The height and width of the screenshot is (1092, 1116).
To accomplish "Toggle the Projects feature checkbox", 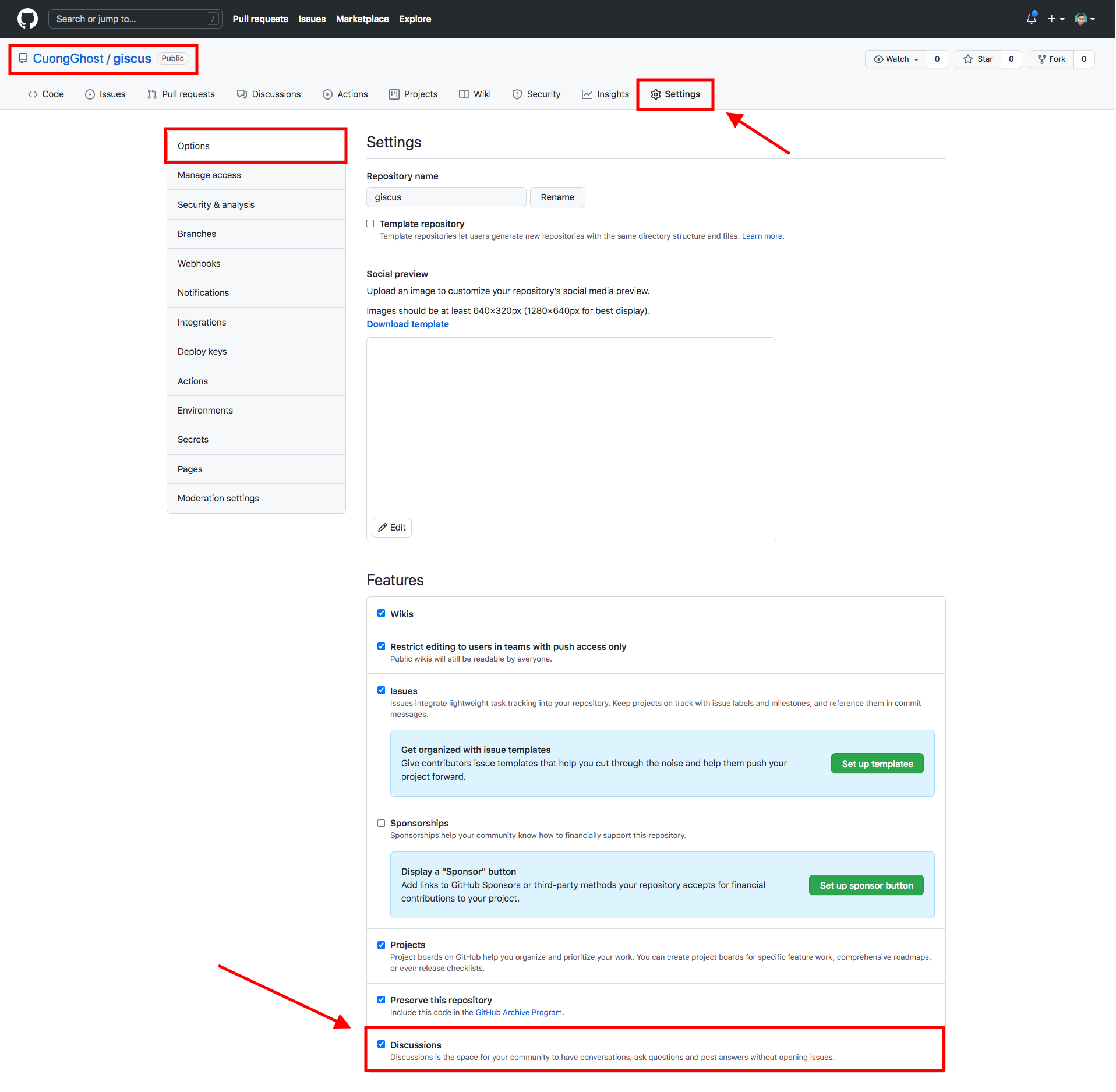I will 381,945.
